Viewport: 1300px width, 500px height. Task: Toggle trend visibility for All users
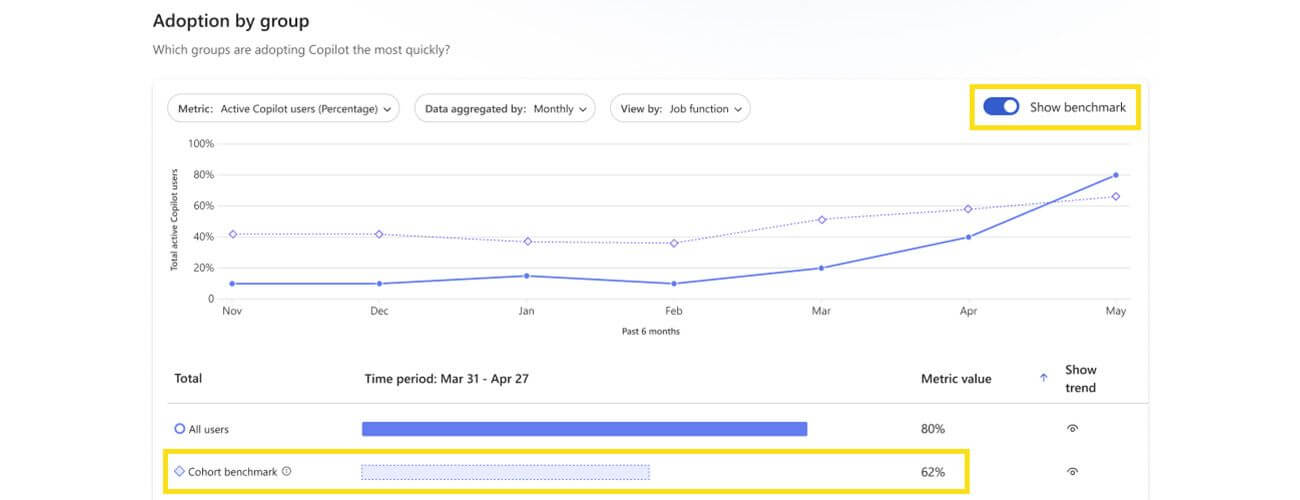(x=1072, y=429)
